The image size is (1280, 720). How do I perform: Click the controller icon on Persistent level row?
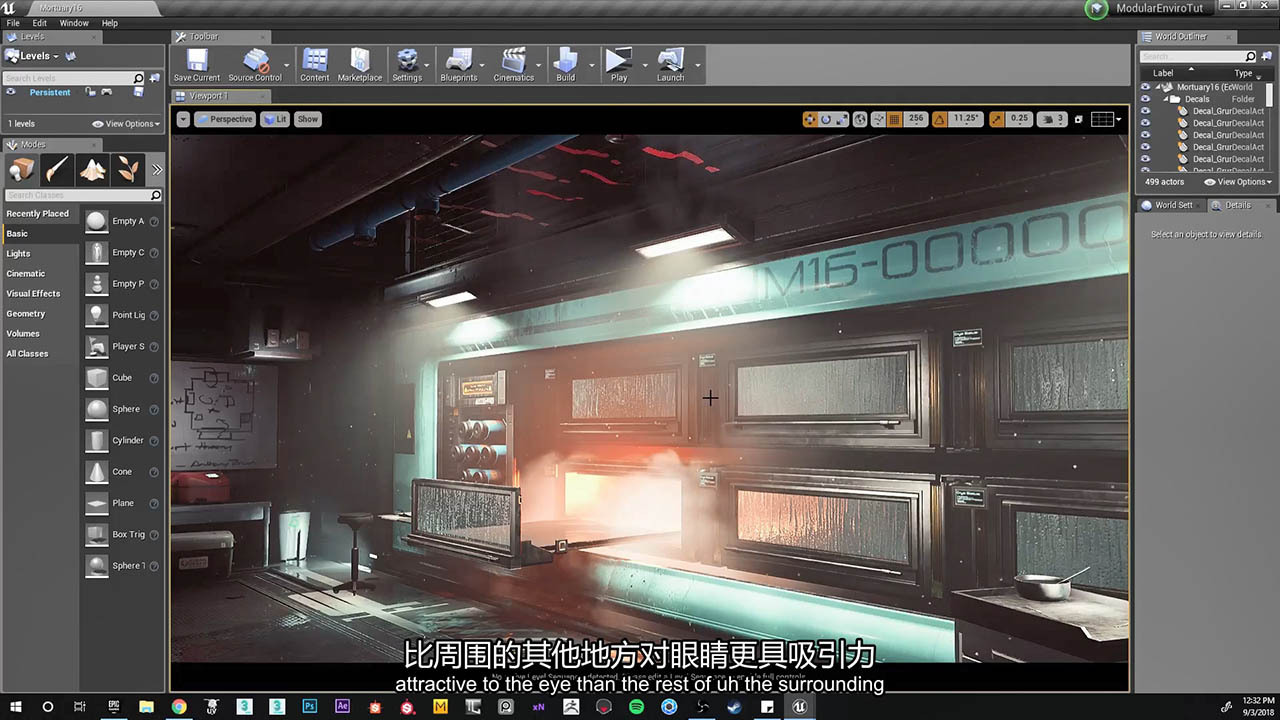(106, 92)
